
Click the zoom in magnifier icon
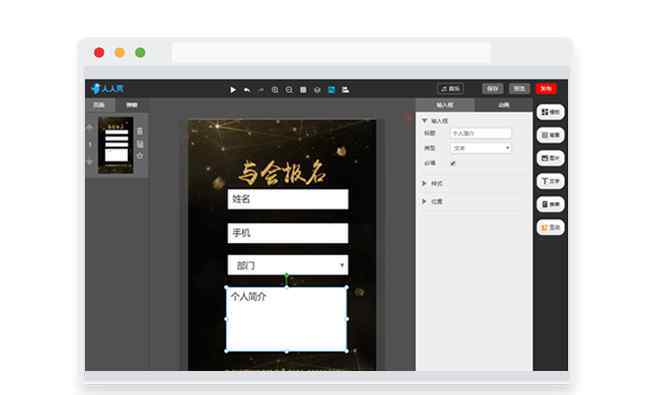[275, 90]
